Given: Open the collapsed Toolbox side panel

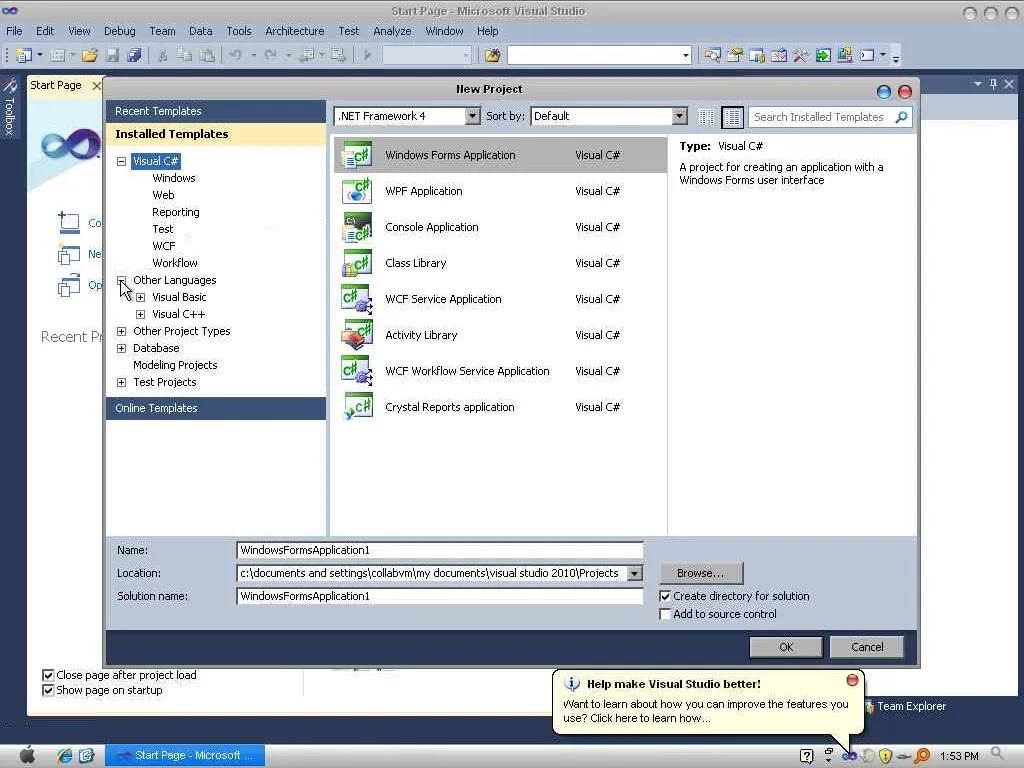Looking at the screenshot, I should pos(9,106).
